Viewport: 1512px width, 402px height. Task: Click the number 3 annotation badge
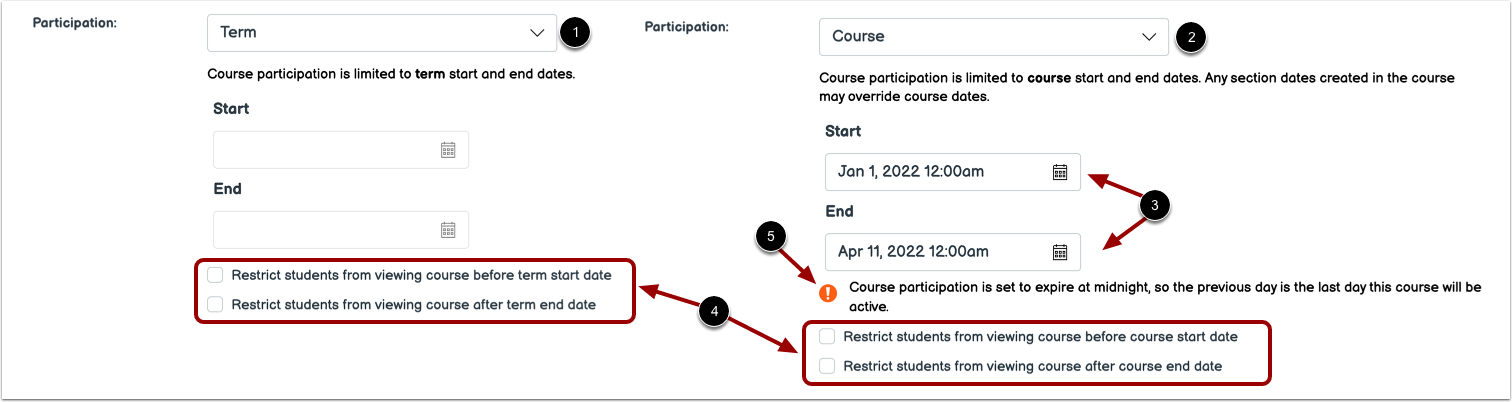(1155, 206)
